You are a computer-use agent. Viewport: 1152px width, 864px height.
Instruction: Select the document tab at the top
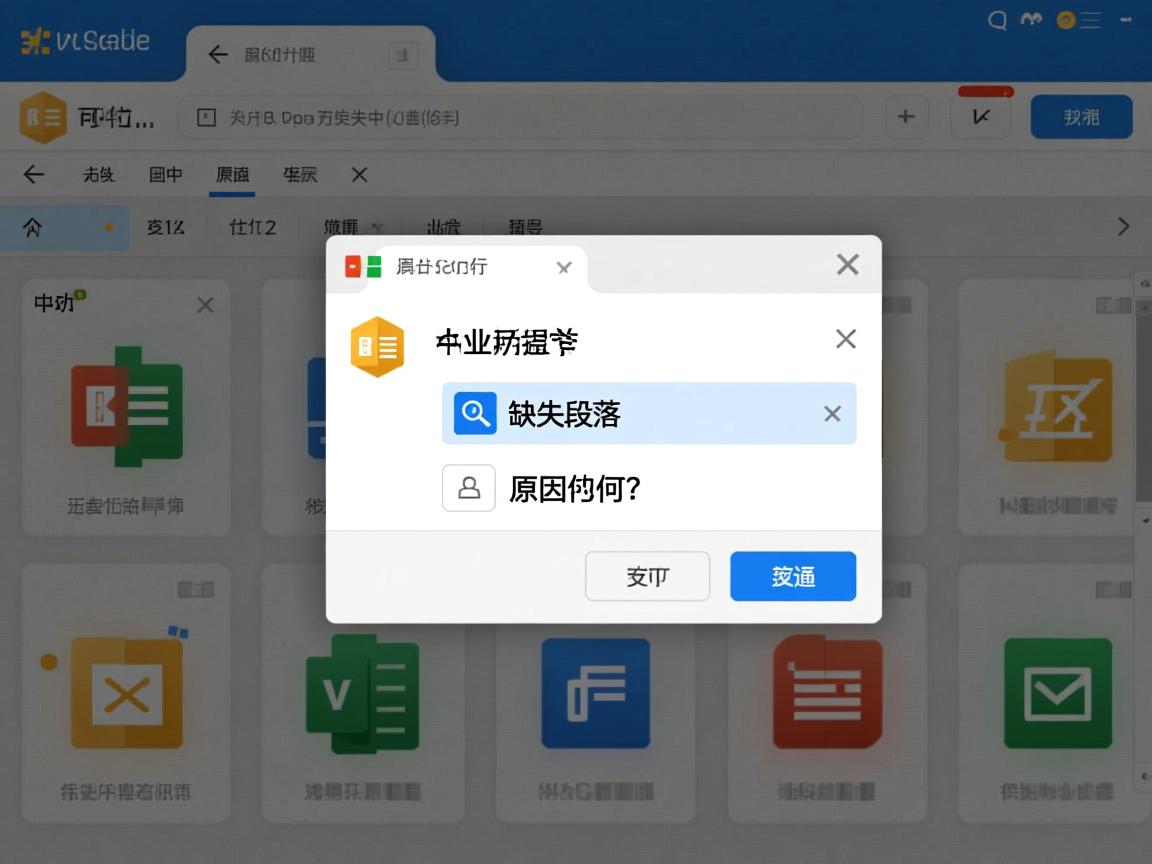284,55
